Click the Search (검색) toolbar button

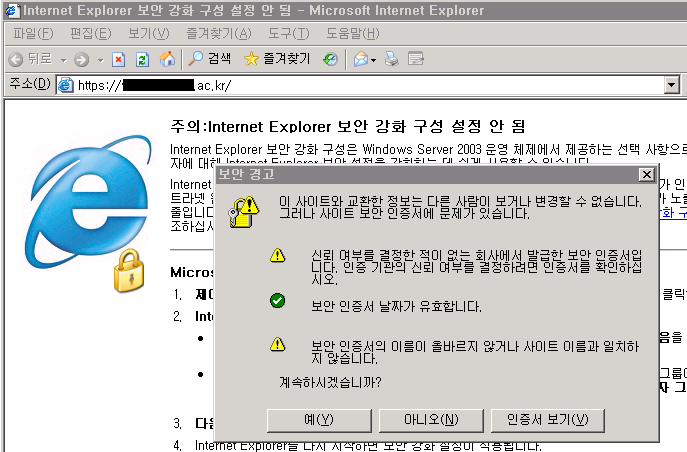coord(209,58)
